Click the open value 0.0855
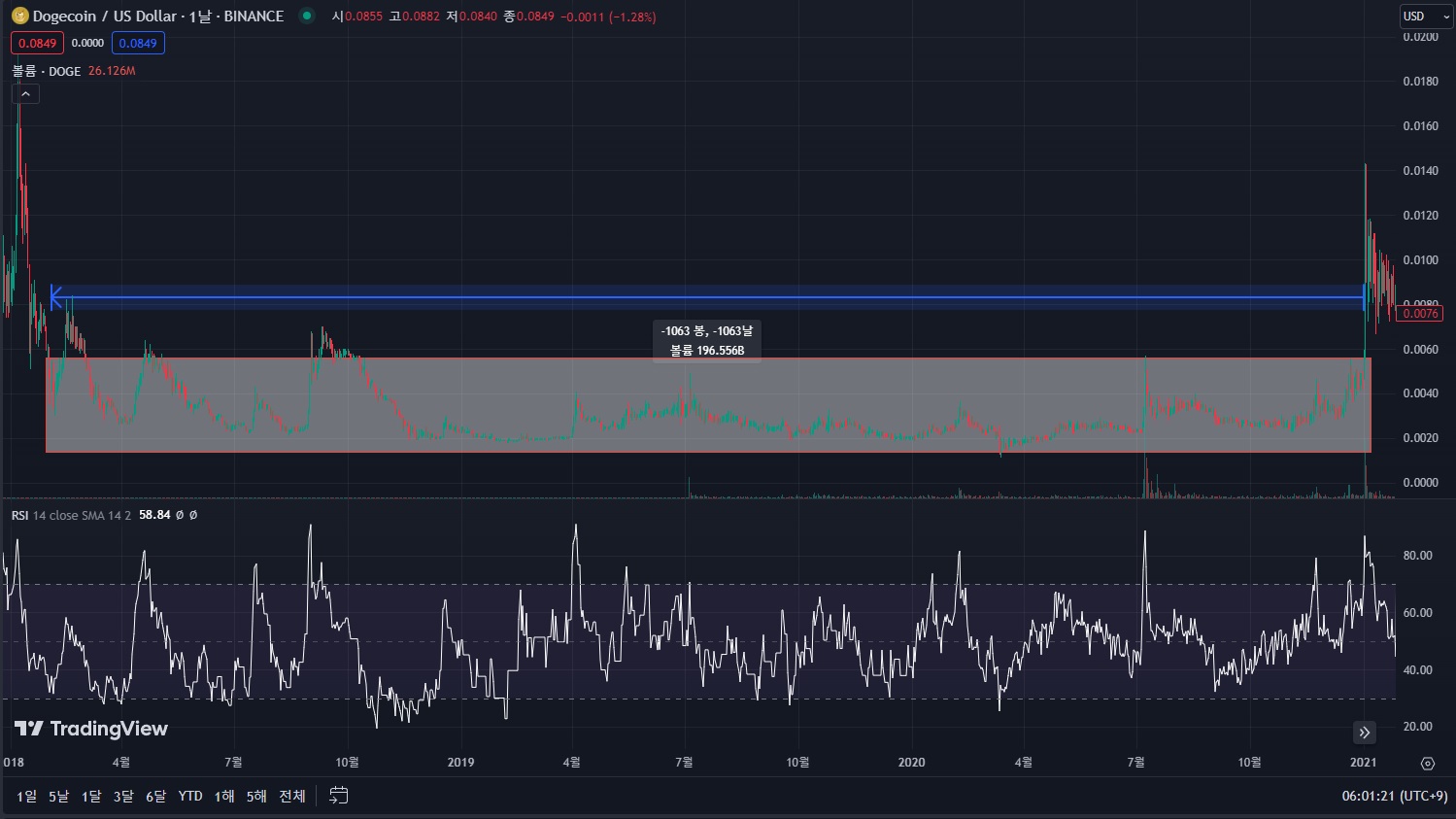Viewport: 1456px width, 819px height. 364,17
